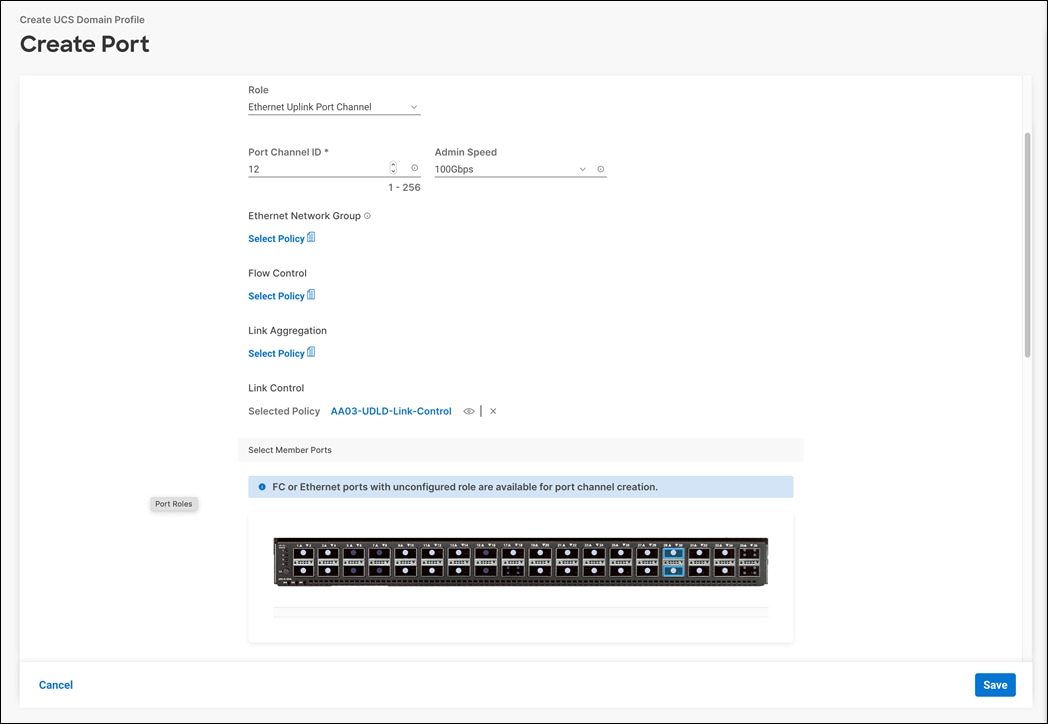The height and width of the screenshot is (724, 1048).
Task: Open the Create UCS Domain Profile breadcrumb
Action: point(84,19)
